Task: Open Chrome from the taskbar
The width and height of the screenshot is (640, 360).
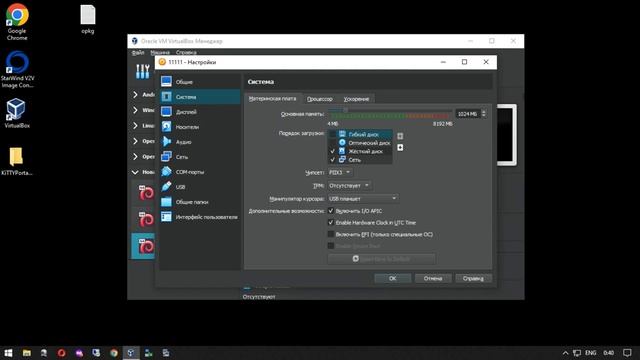Action: (114, 353)
